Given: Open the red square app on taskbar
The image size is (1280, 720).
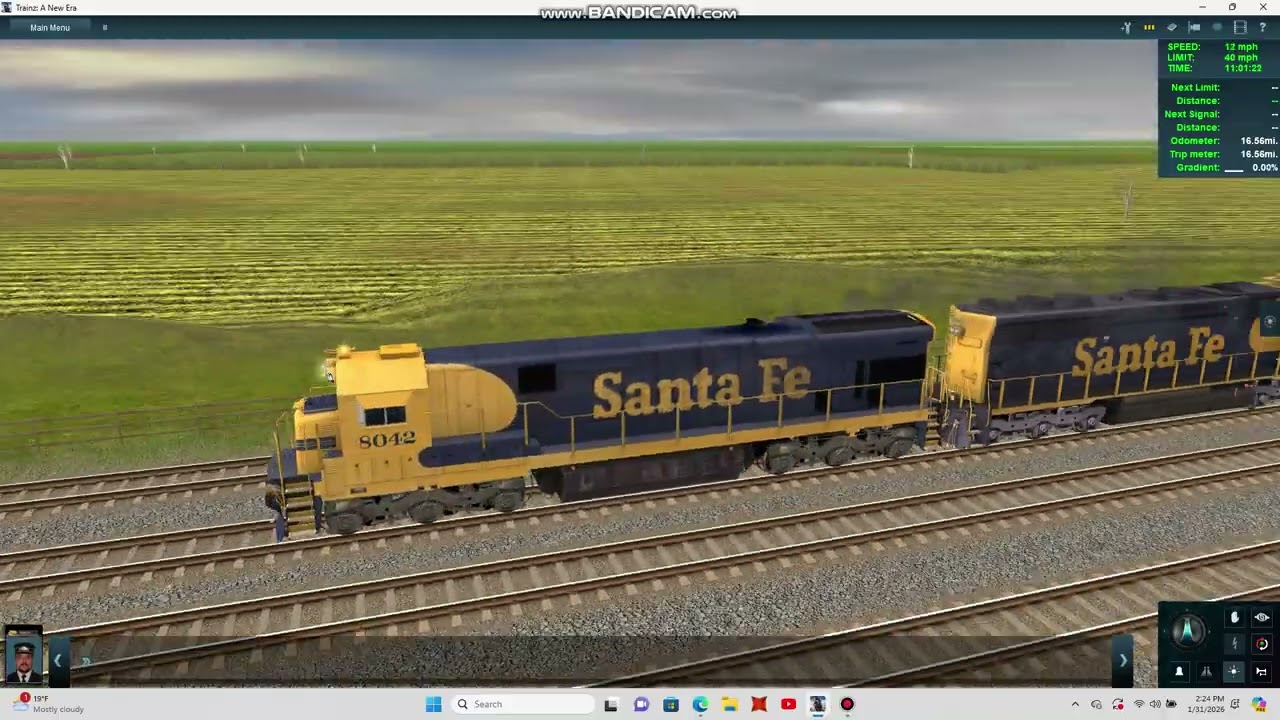Looking at the screenshot, I should tap(759, 704).
